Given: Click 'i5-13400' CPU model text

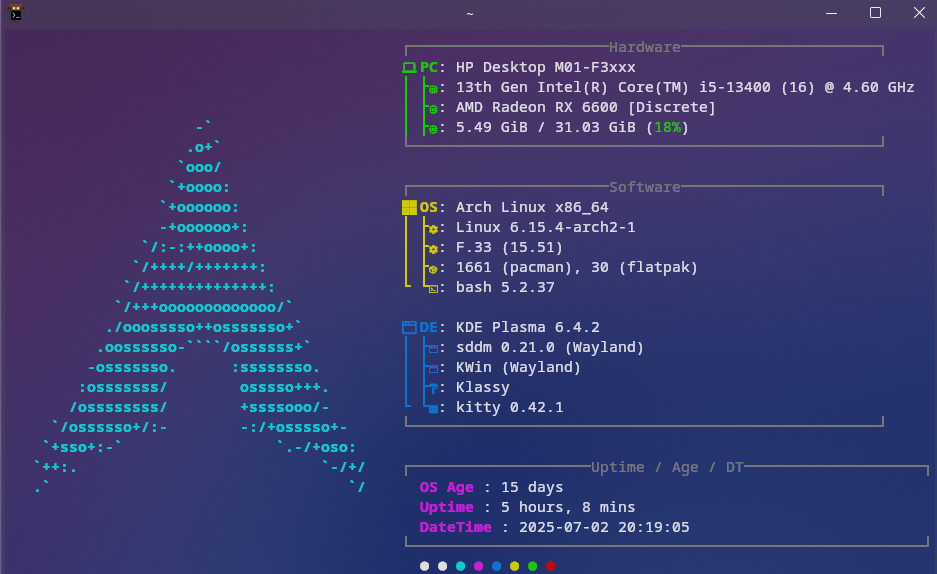Looking at the screenshot, I should (x=734, y=87).
